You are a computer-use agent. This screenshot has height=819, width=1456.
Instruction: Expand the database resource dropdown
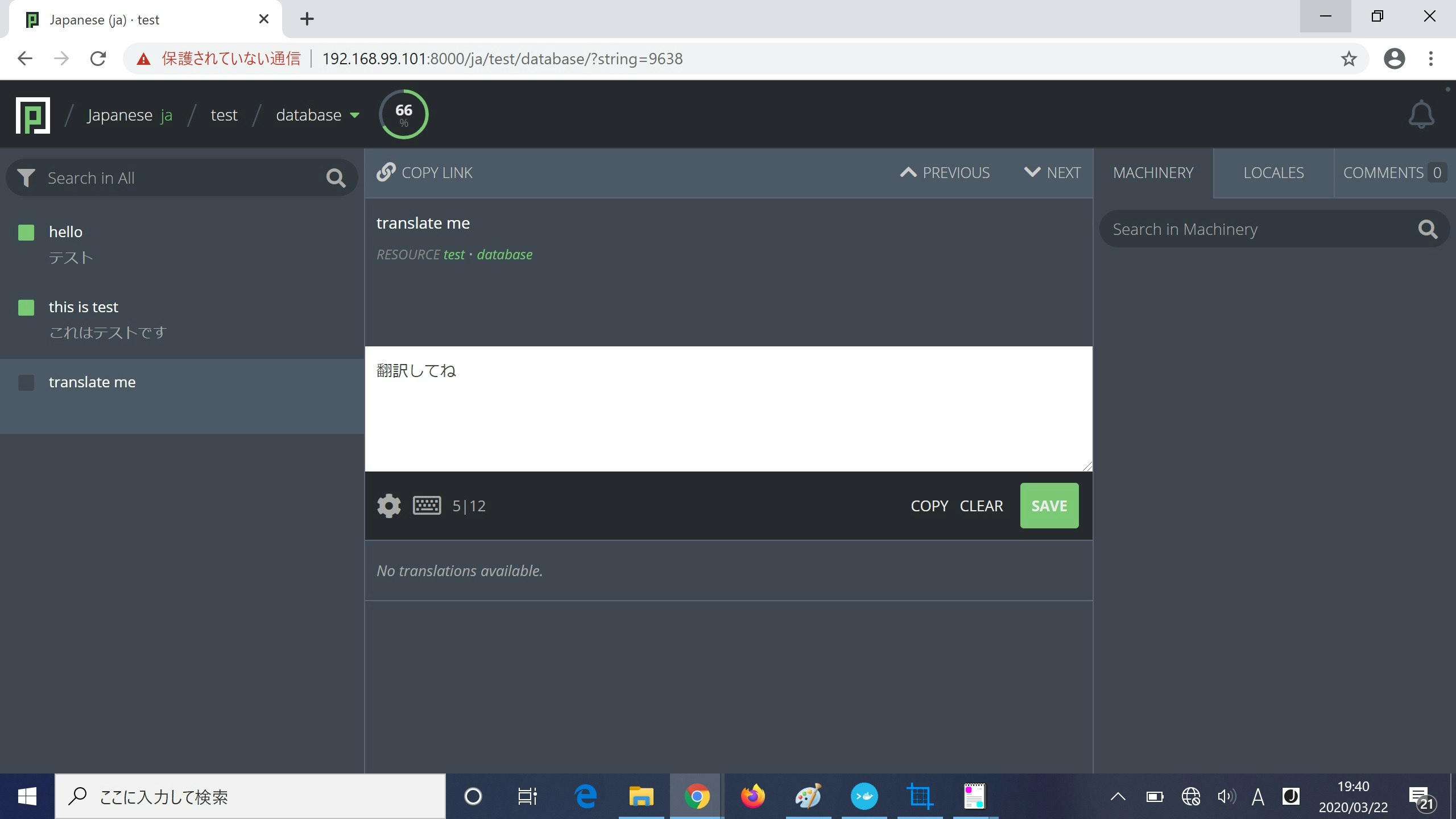(355, 115)
